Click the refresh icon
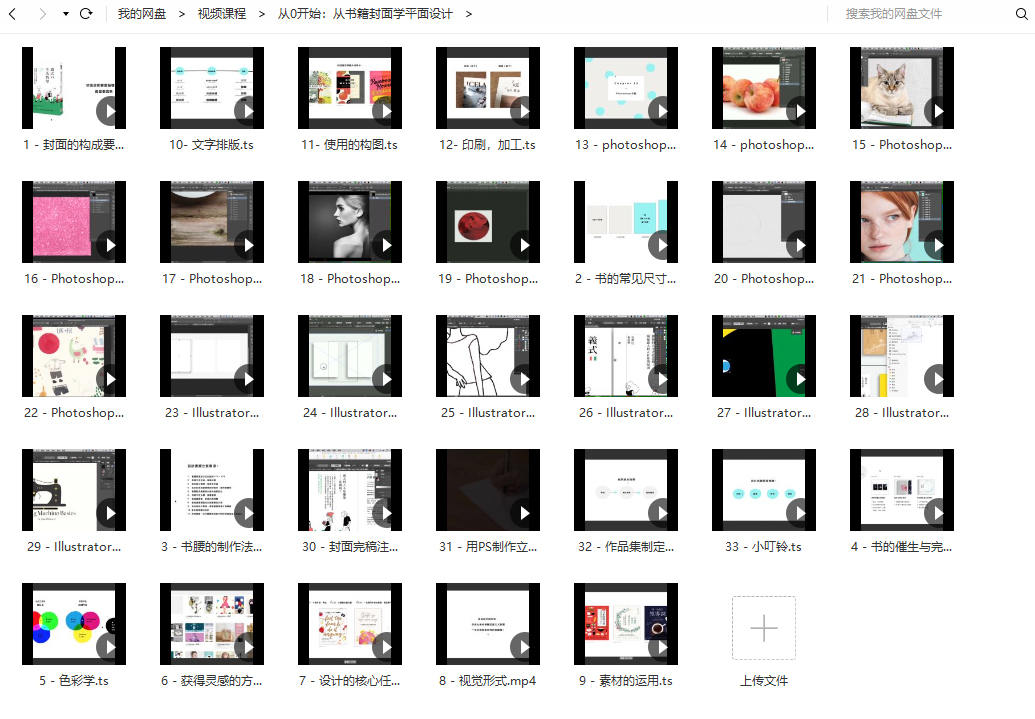1035x719 pixels. [86, 14]
